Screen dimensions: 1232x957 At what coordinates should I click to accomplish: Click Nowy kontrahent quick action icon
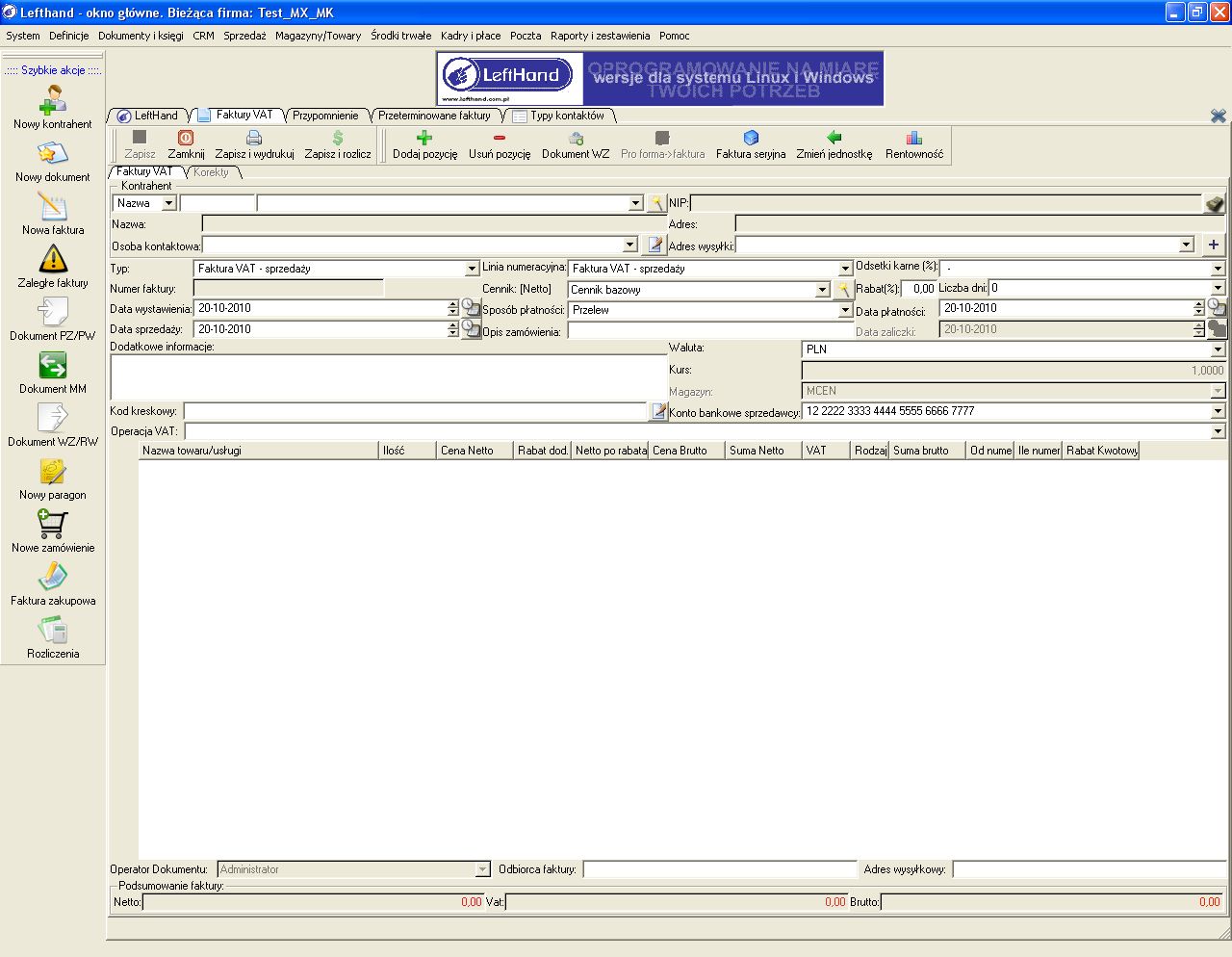tap(53, 99)
